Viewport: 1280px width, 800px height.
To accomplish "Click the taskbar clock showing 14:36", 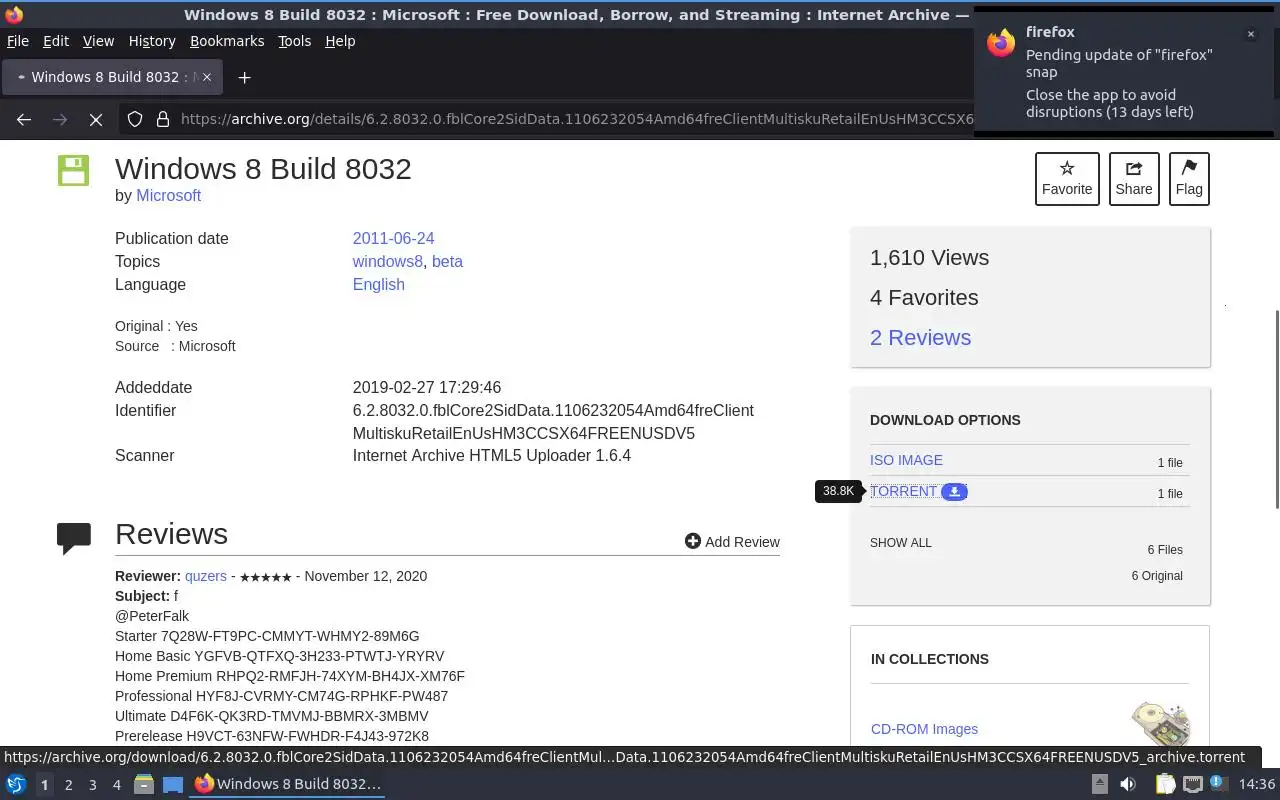I will pos(1256,784).
